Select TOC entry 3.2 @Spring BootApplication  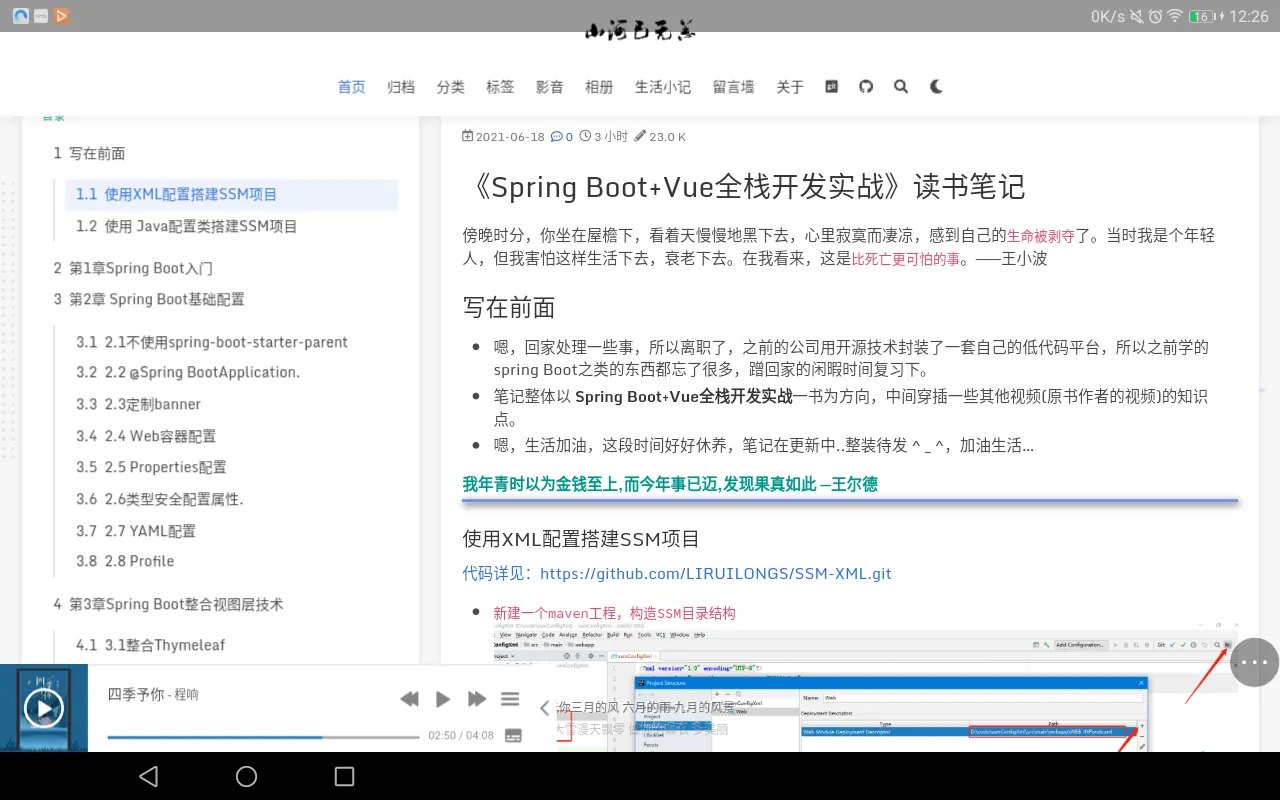(188, 372)
